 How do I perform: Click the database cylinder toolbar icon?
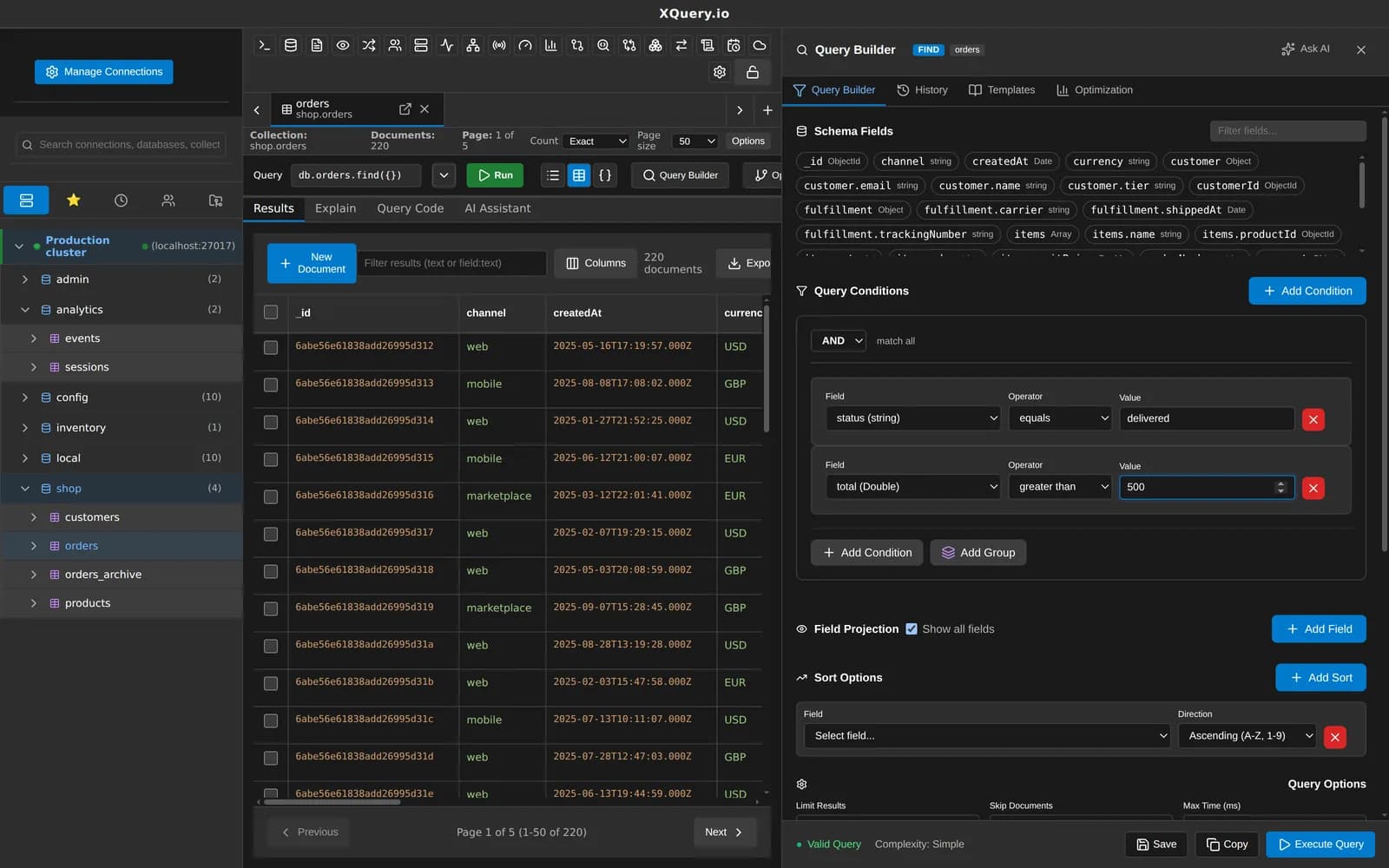point(291,45)
